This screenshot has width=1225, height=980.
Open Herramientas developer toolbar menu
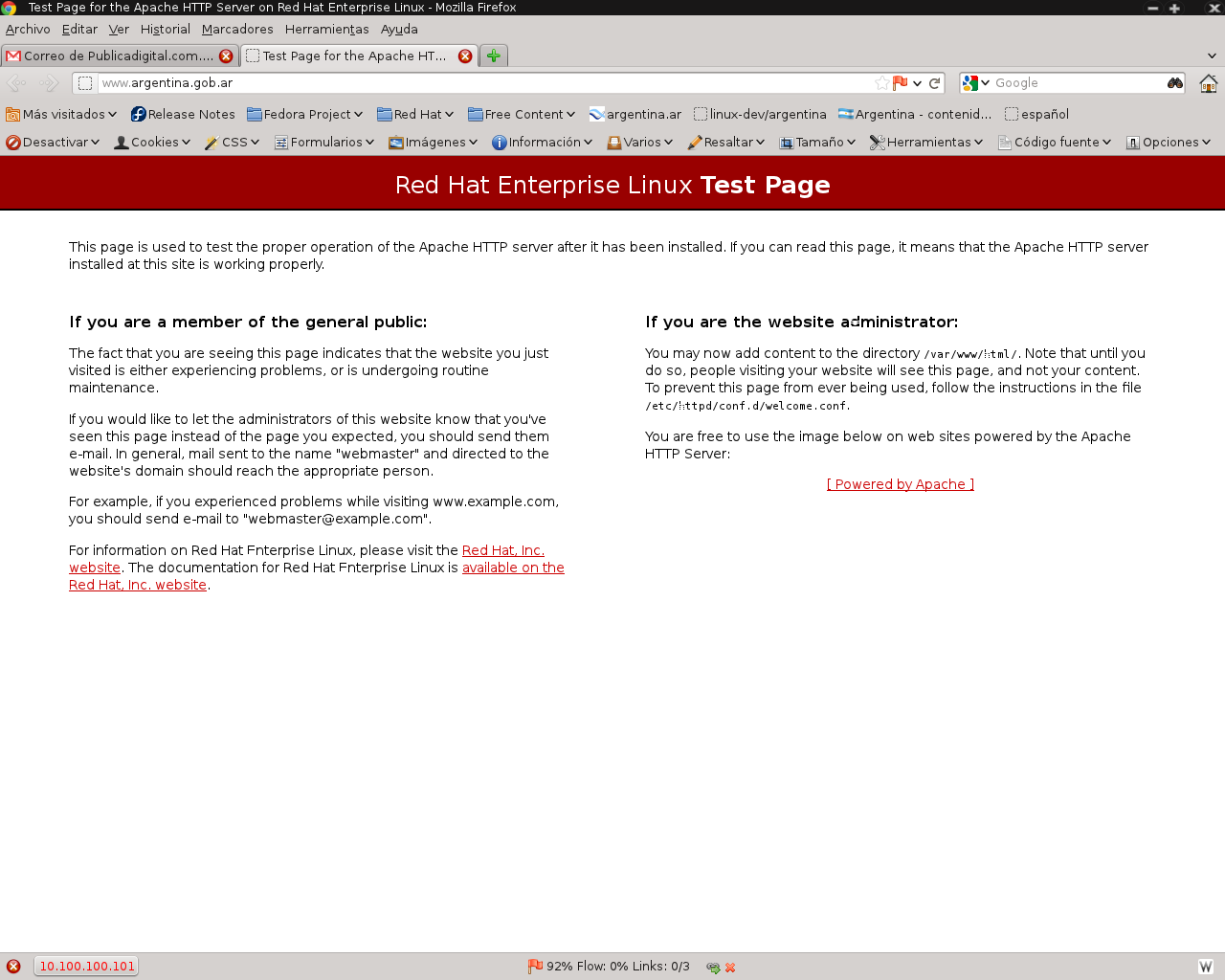925,142
